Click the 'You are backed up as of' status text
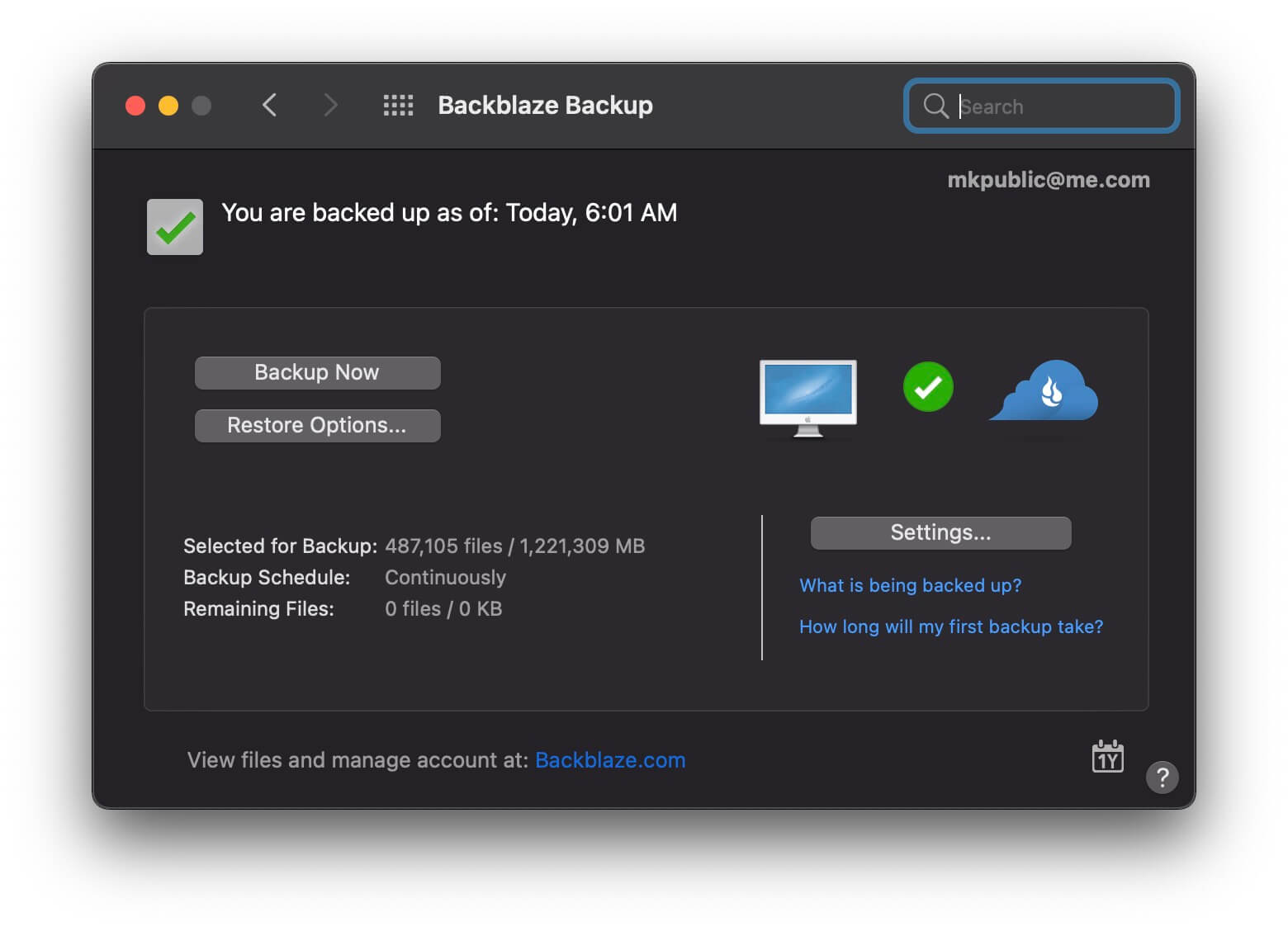This screenshot has height=931, width=1288. tap(449, 213)
